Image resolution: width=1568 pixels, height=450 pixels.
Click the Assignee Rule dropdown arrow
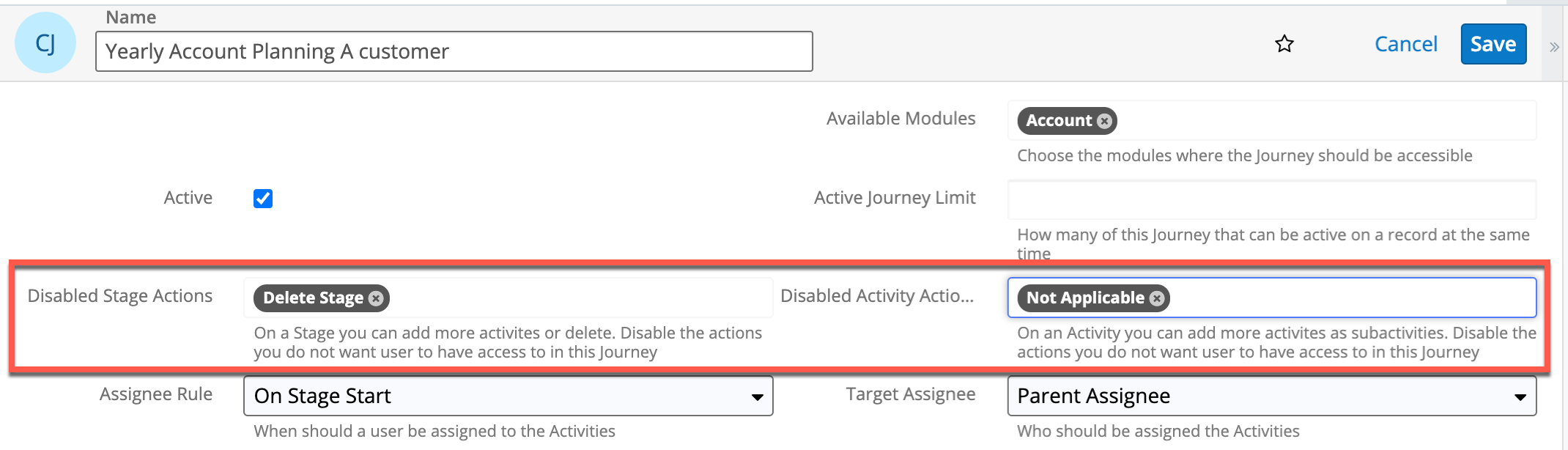click(758, 396)
